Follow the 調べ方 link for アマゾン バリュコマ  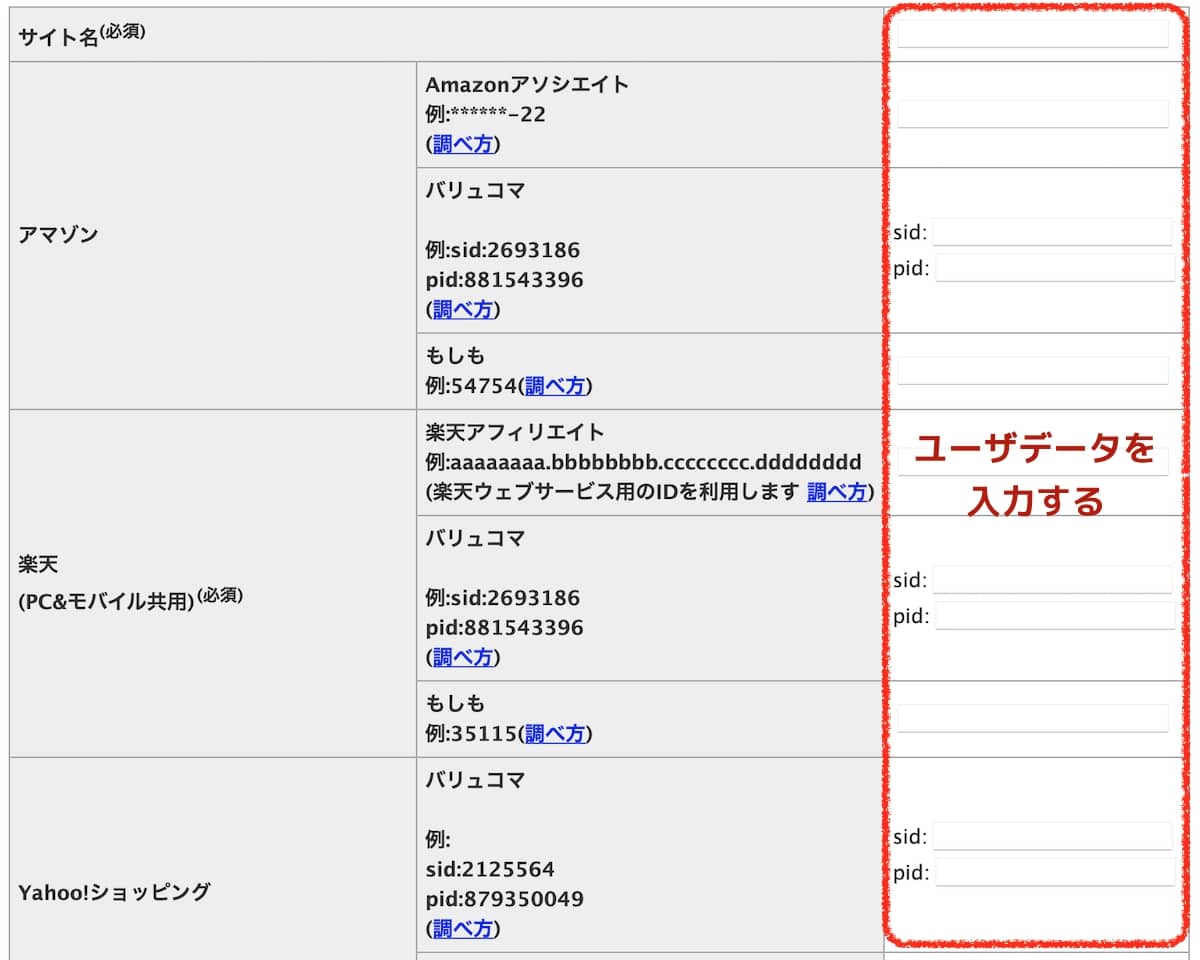(462, 310)
